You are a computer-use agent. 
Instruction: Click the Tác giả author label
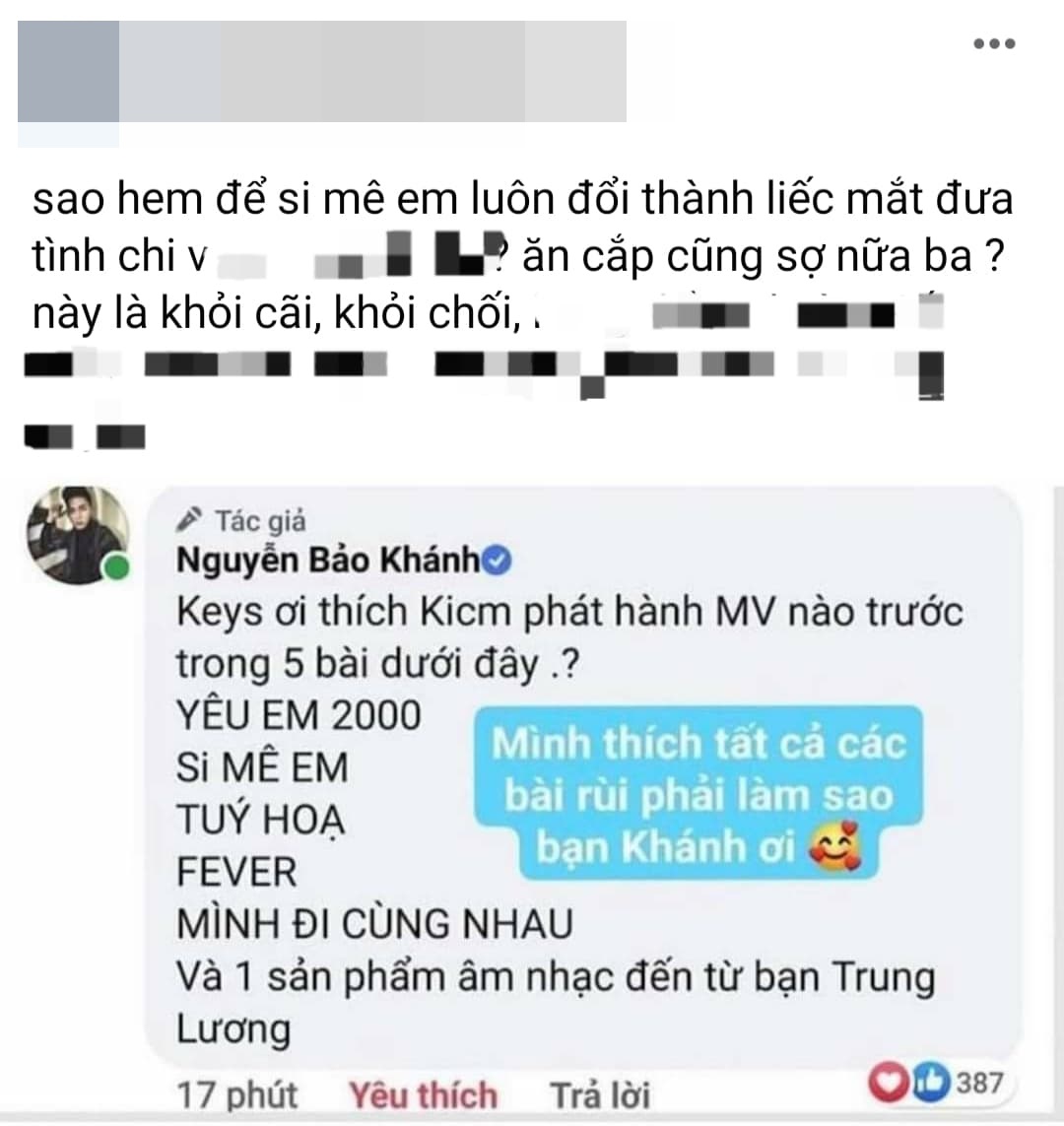click(261, 520)
